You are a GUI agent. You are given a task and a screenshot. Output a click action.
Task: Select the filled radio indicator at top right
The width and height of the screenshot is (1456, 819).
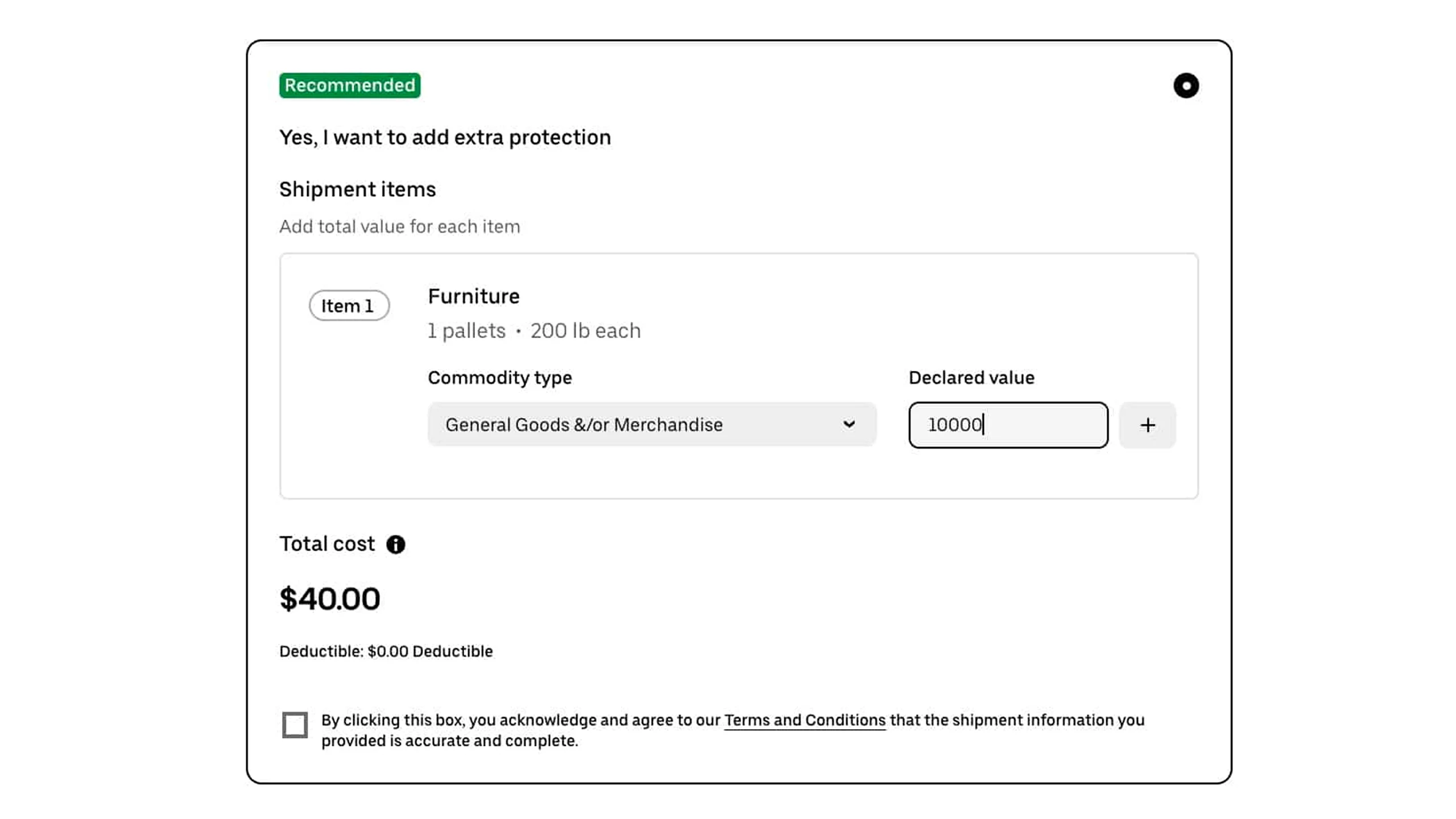tap(1186, 86)
